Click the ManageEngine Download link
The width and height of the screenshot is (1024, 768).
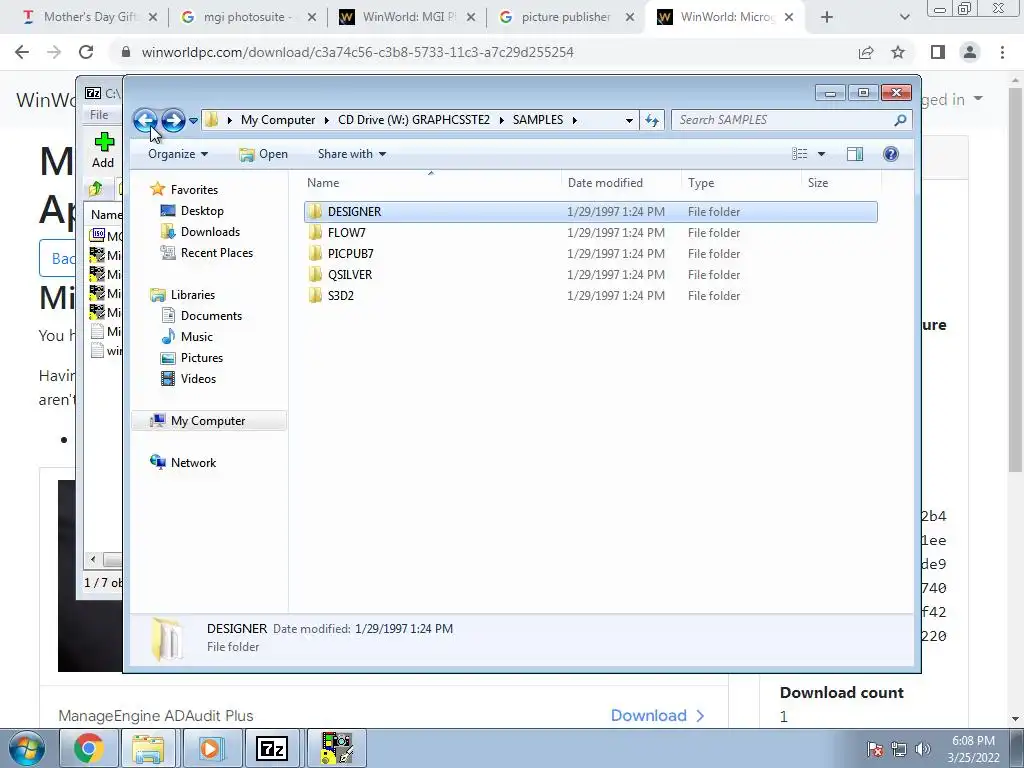[x=658, y=716]
